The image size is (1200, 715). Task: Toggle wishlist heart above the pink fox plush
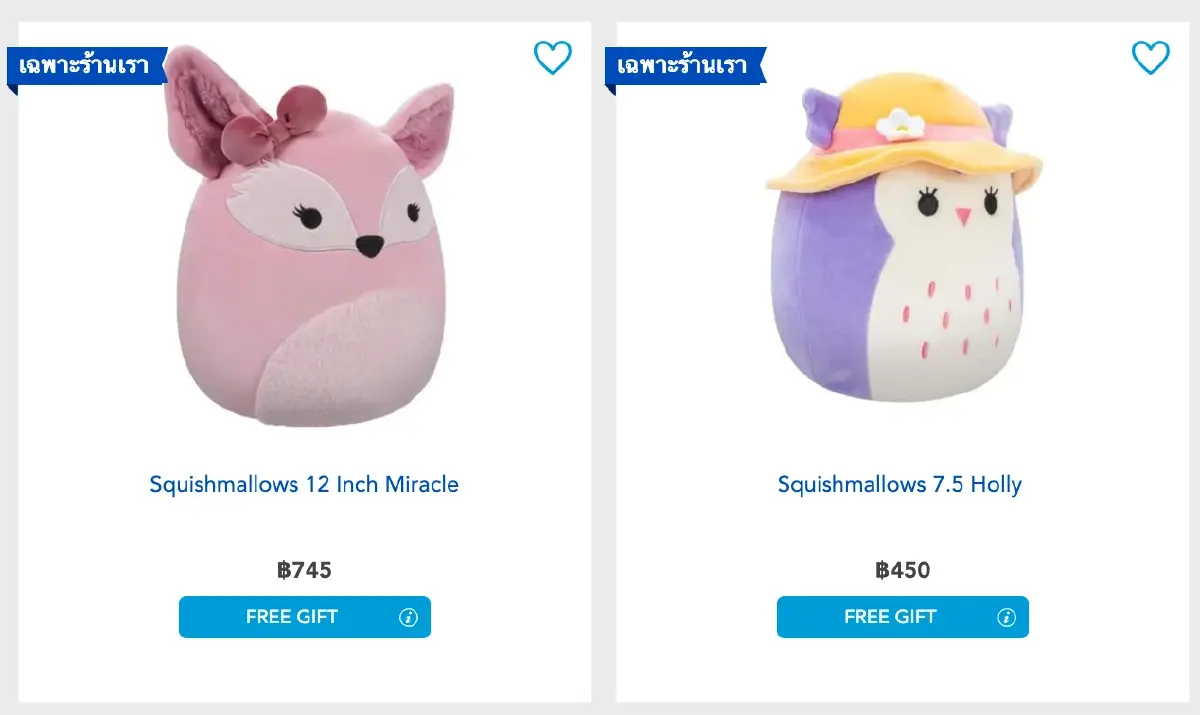click(552, 59)
